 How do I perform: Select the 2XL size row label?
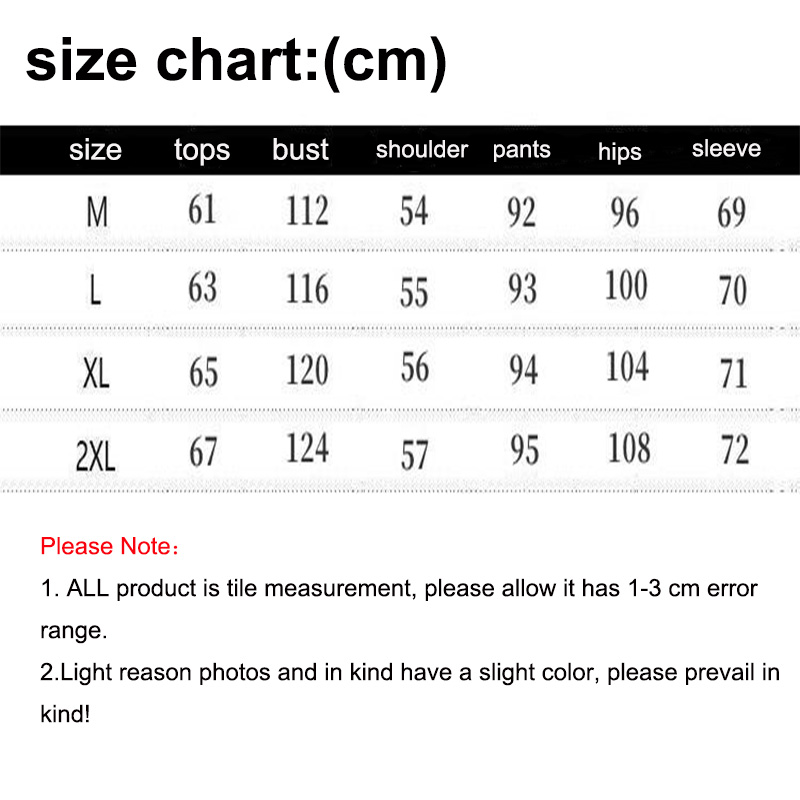[95, 455]
